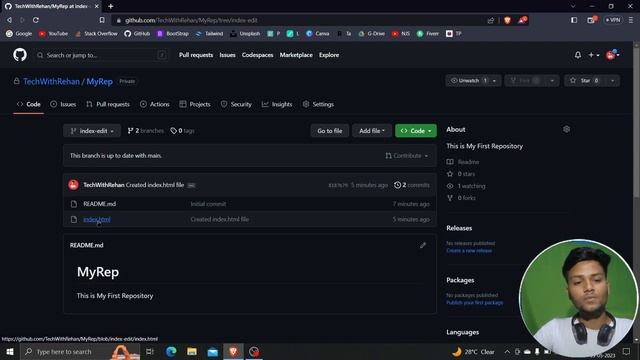Open a new browser tab
Image resolution: width=640 pixels, height=360 pixels.
click(x=111, y=6)
